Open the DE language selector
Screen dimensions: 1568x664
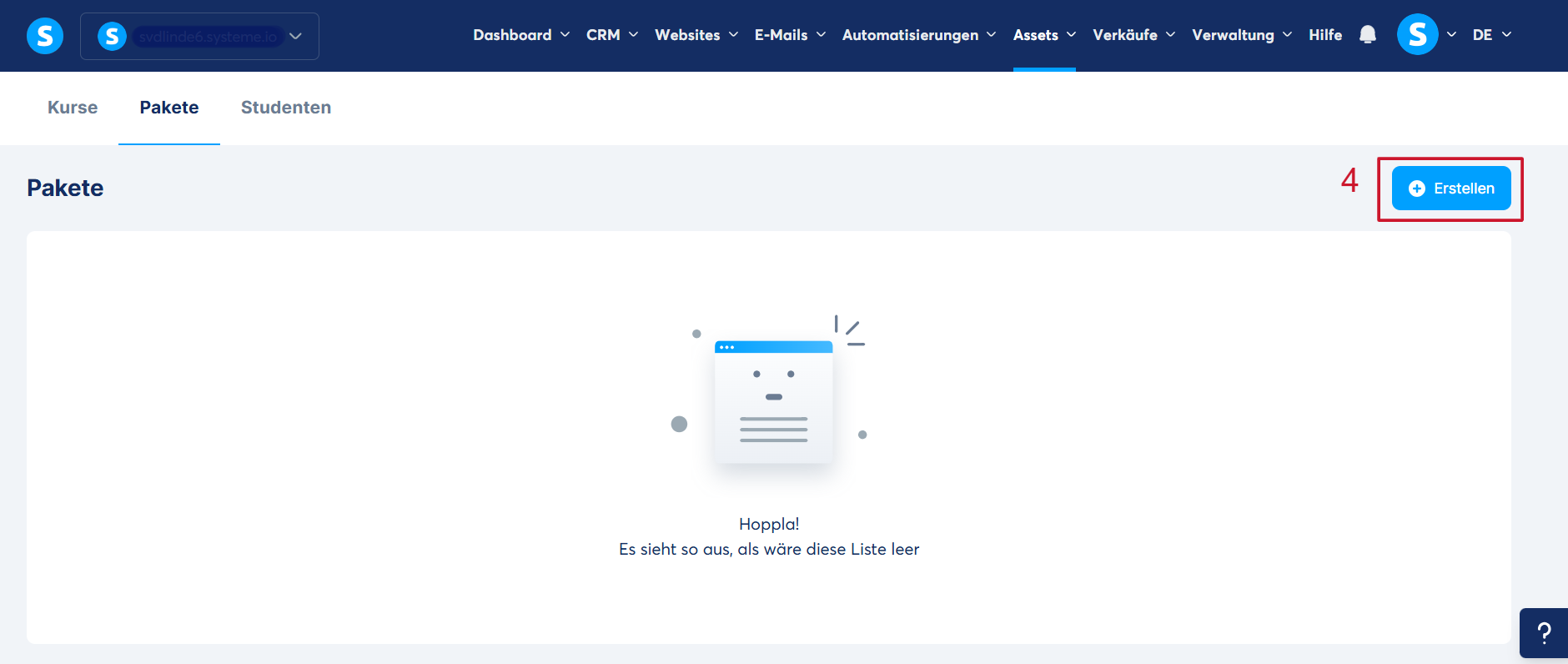pyautogui.click(x=1492, y=35)
